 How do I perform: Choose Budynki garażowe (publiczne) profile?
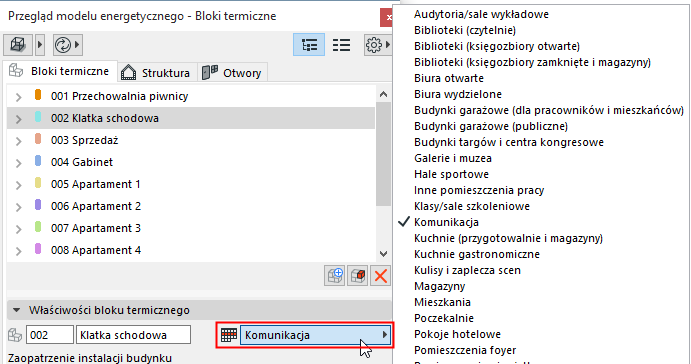coord(491,126)
